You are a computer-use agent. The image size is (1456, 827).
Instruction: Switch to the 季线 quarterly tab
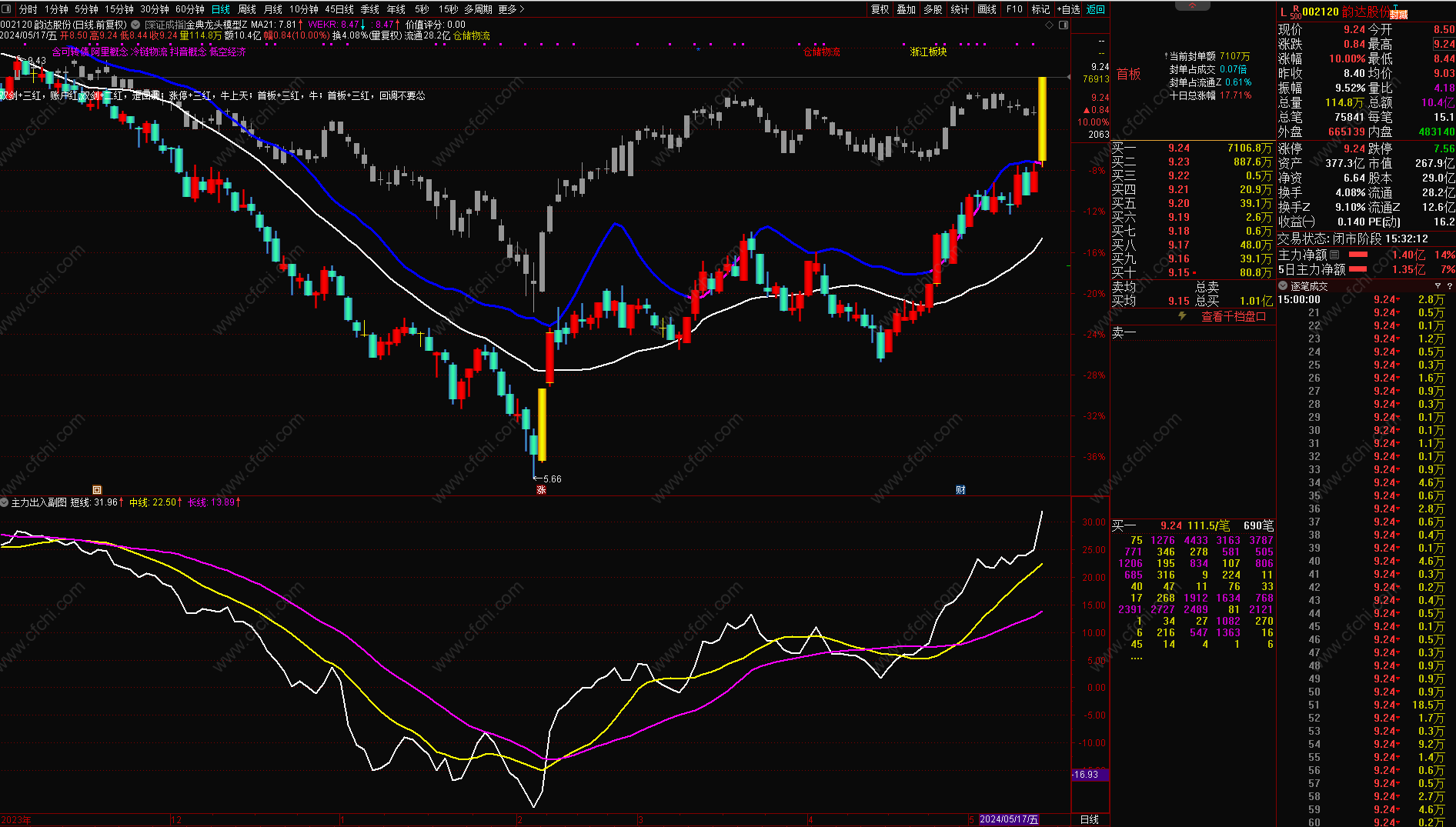pyautogui.click(x=370, y=9)
